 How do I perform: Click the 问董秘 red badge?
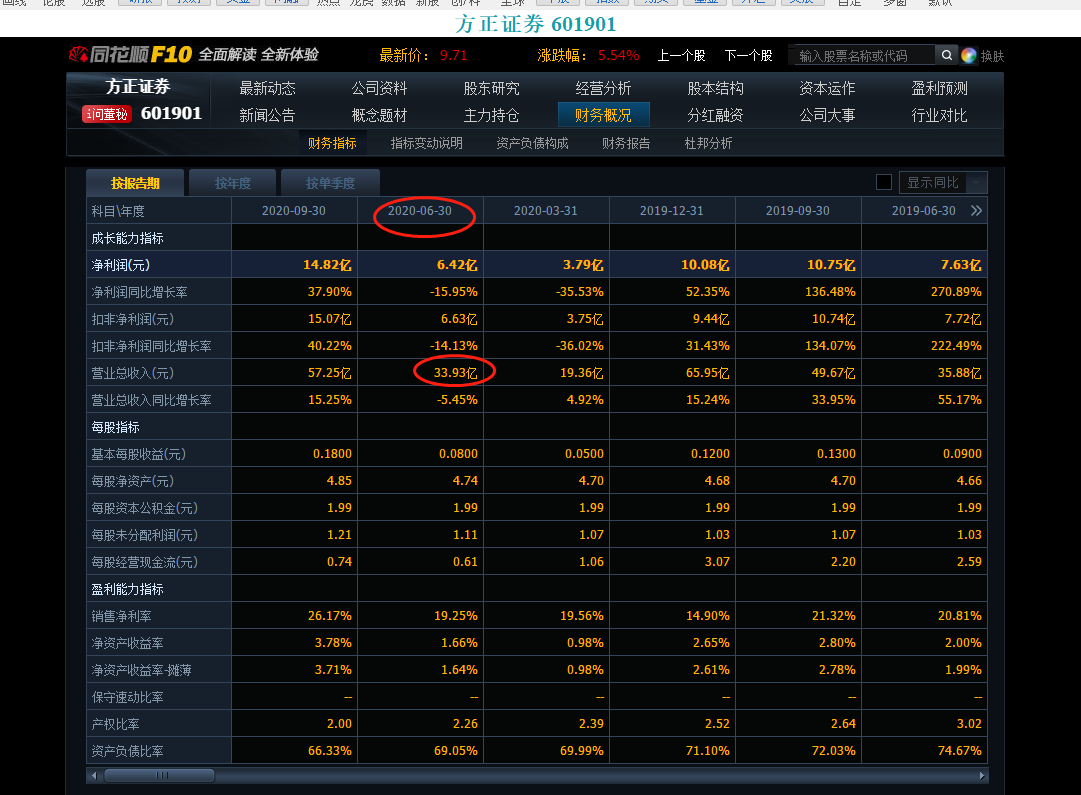coord(107,114)
